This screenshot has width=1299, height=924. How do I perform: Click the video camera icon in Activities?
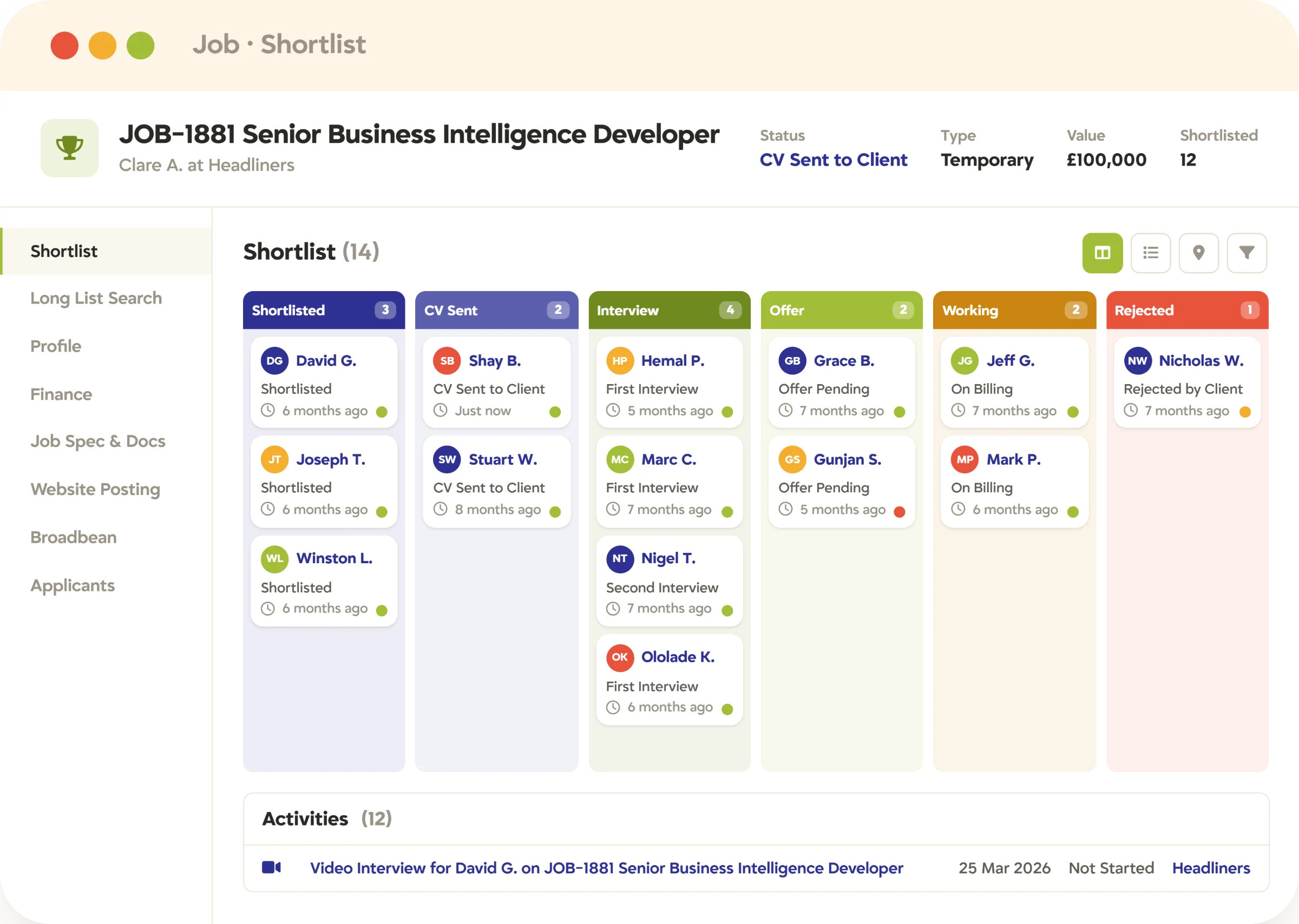(x=272, y=867)
